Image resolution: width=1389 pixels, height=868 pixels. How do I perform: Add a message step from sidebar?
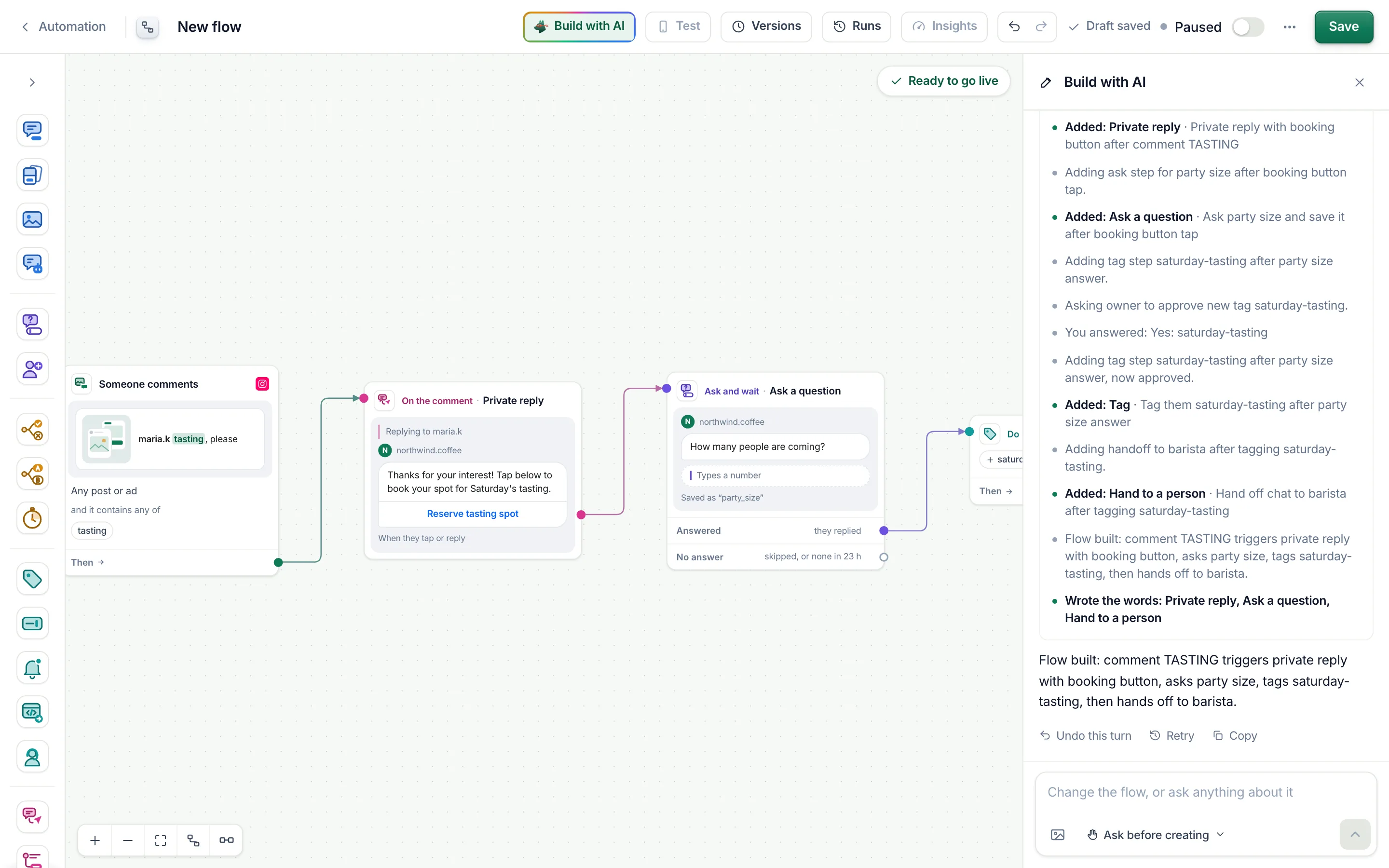[x=32, y=130]
